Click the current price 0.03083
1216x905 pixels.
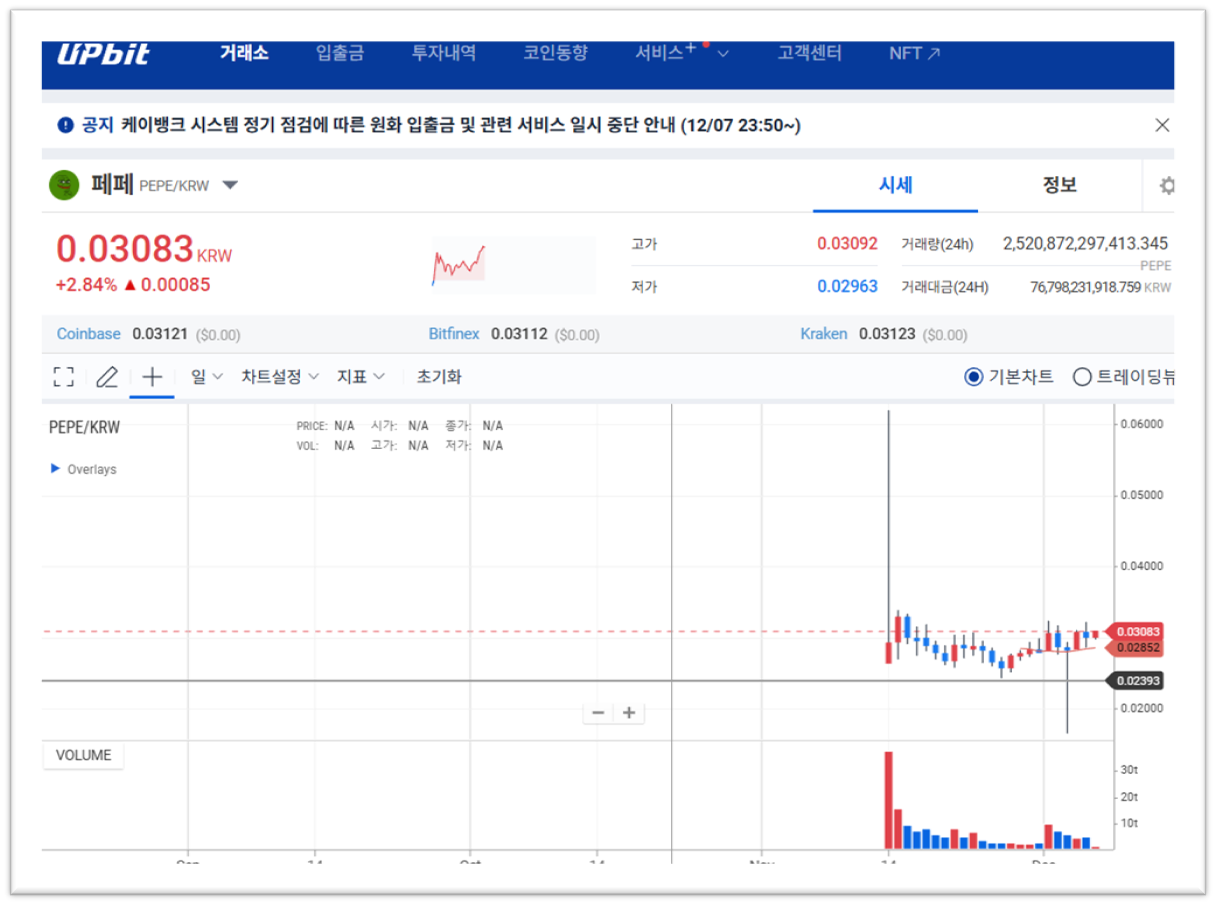tap(124, 248)
